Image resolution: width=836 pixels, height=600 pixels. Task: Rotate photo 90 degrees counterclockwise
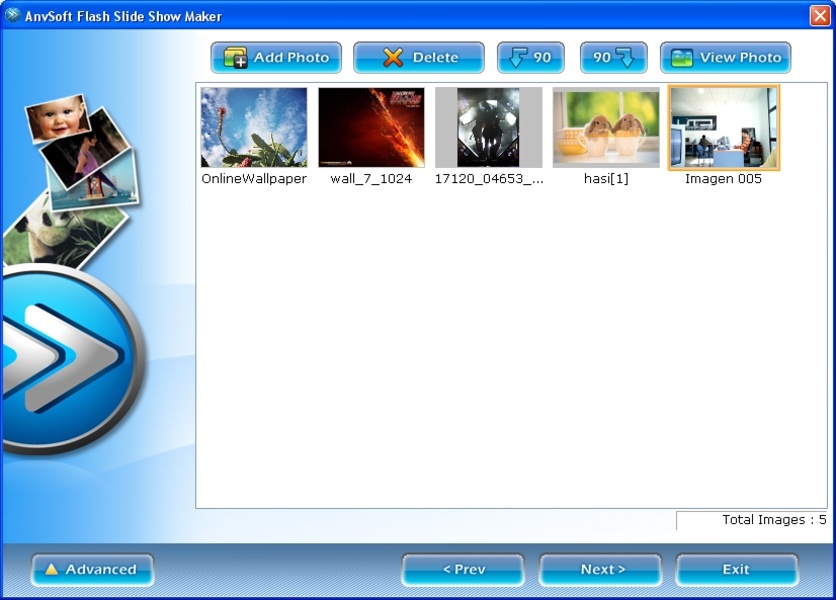(530, 58)
